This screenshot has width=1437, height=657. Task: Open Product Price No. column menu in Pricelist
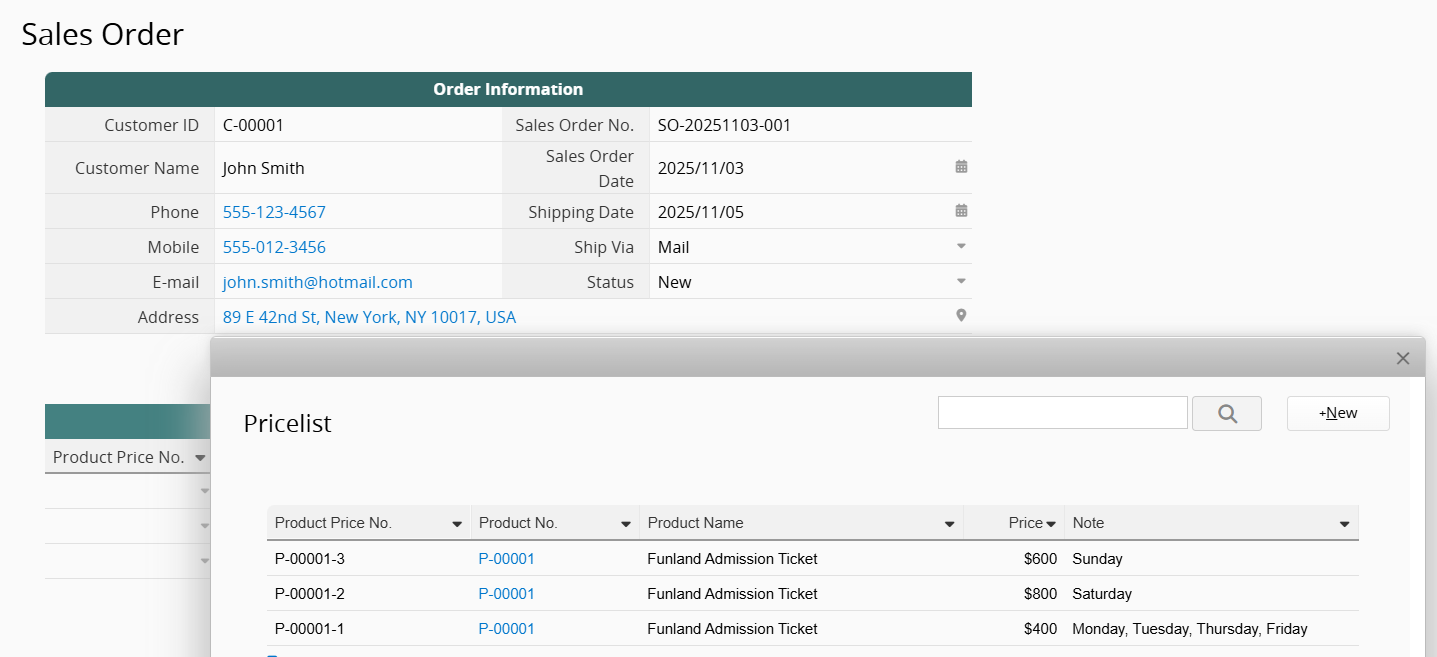pyautogui.click(x=457, y=524)
